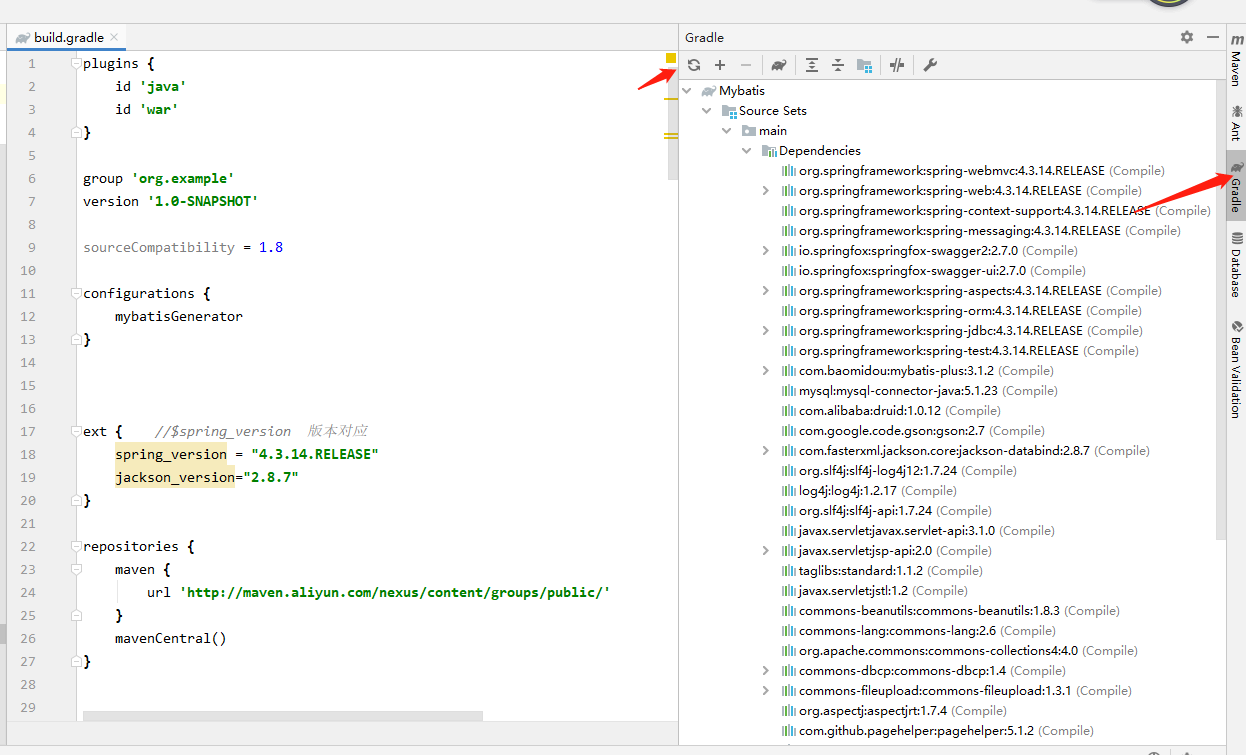This screenshot has height=755, width=1246.
Task: Fold the plugins block at line 1
Action: click(75, 64)
